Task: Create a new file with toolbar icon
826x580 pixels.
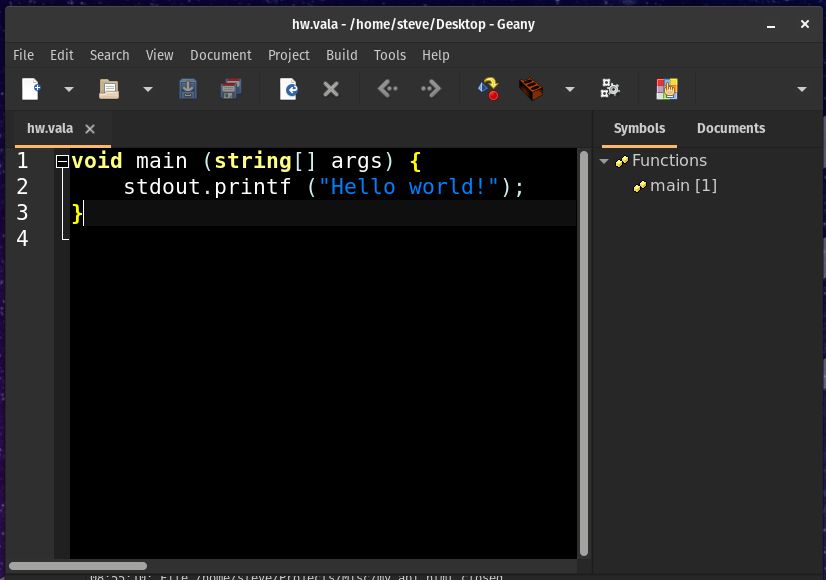Action: tap(31, 89)
